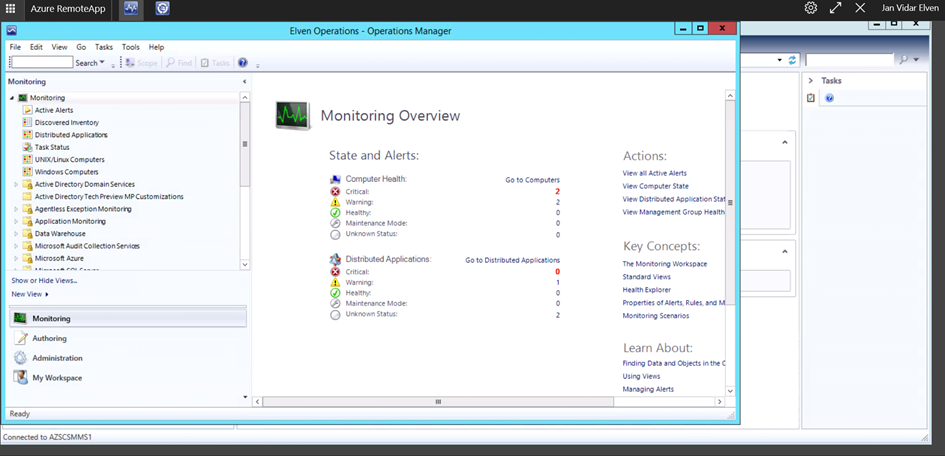
Task: Click Managing Alerts link
Action: pos(648,389)
